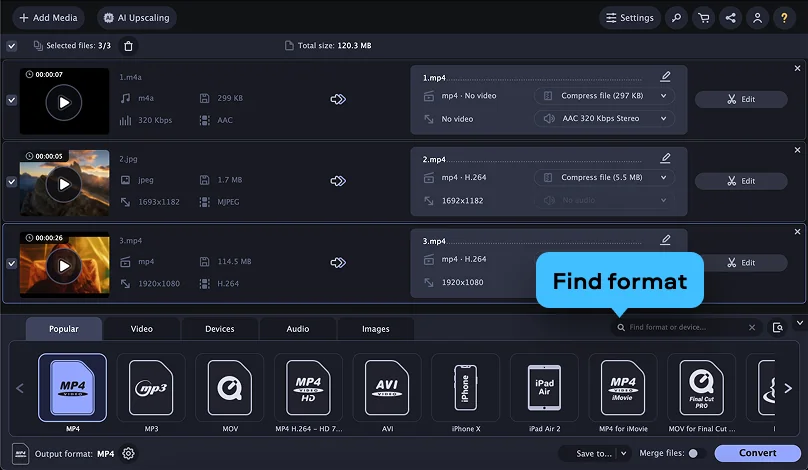Open the Settings menu

coord(629,18)
